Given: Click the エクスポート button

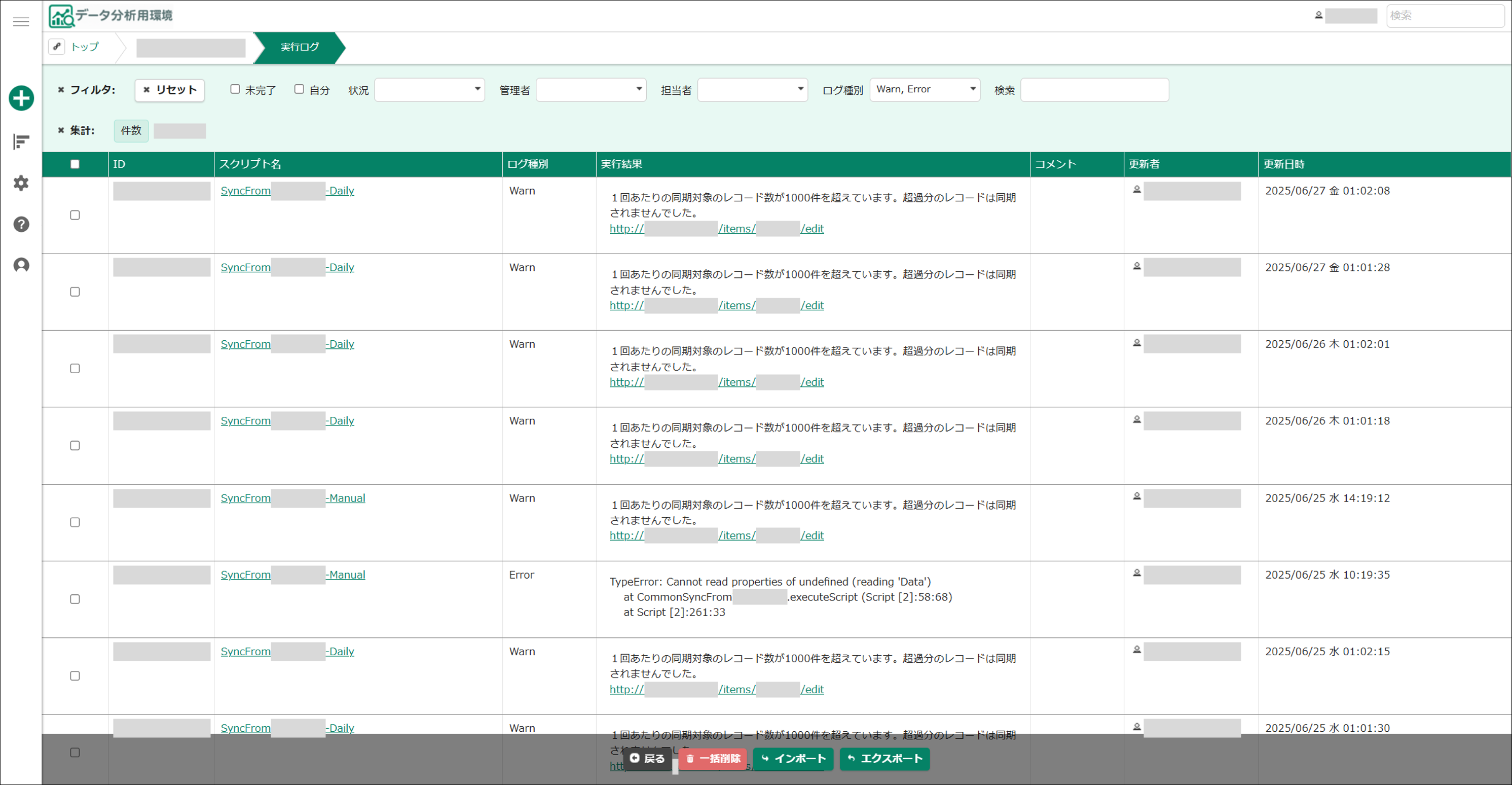Looking at the screenshot, I should tap(884, 759).
